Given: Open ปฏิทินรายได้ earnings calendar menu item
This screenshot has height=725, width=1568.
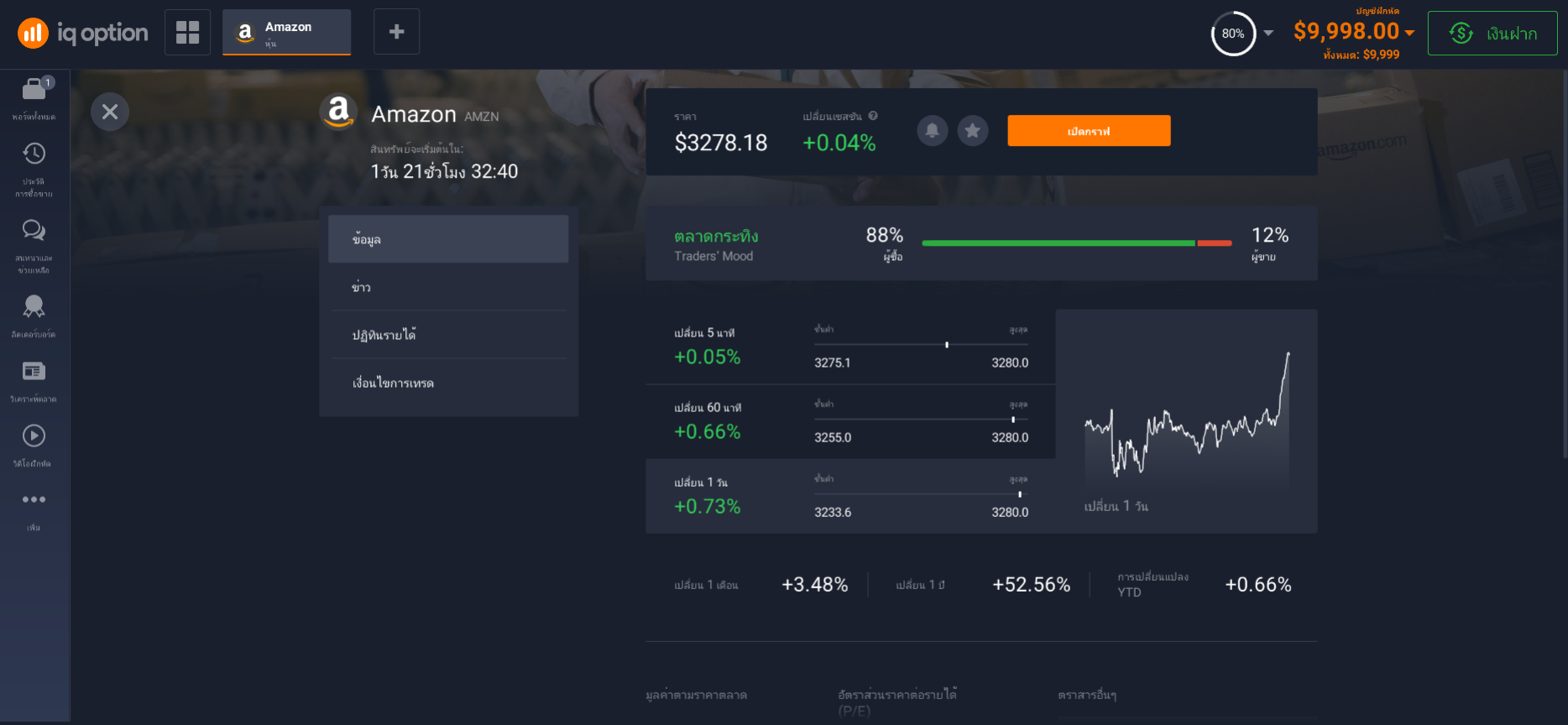Looking at the screenshot, I should click(448, 335).
